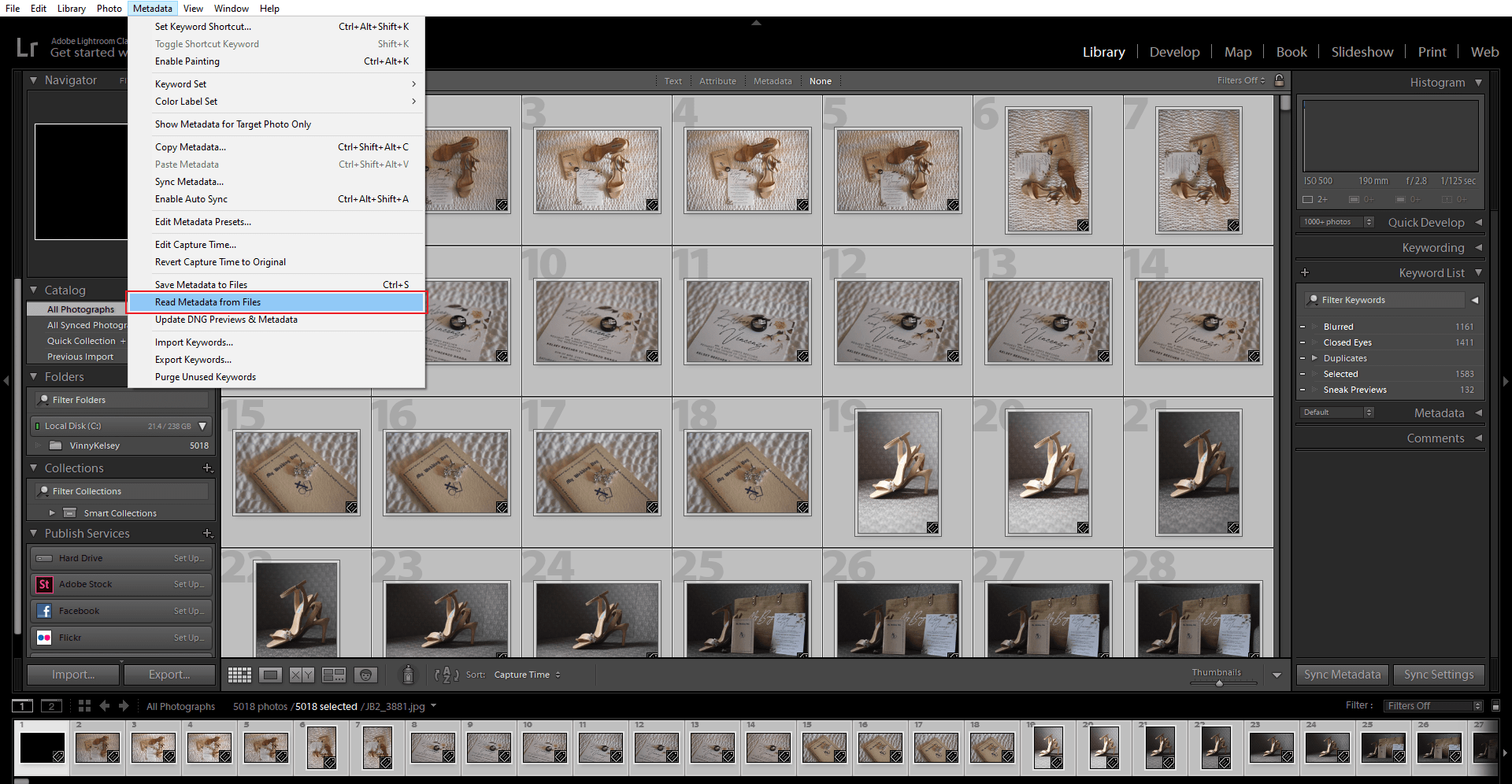Add keyword with plus icon in Keyword List
This screenshot has width=1512, height=784.
[x=1305, y=272]
